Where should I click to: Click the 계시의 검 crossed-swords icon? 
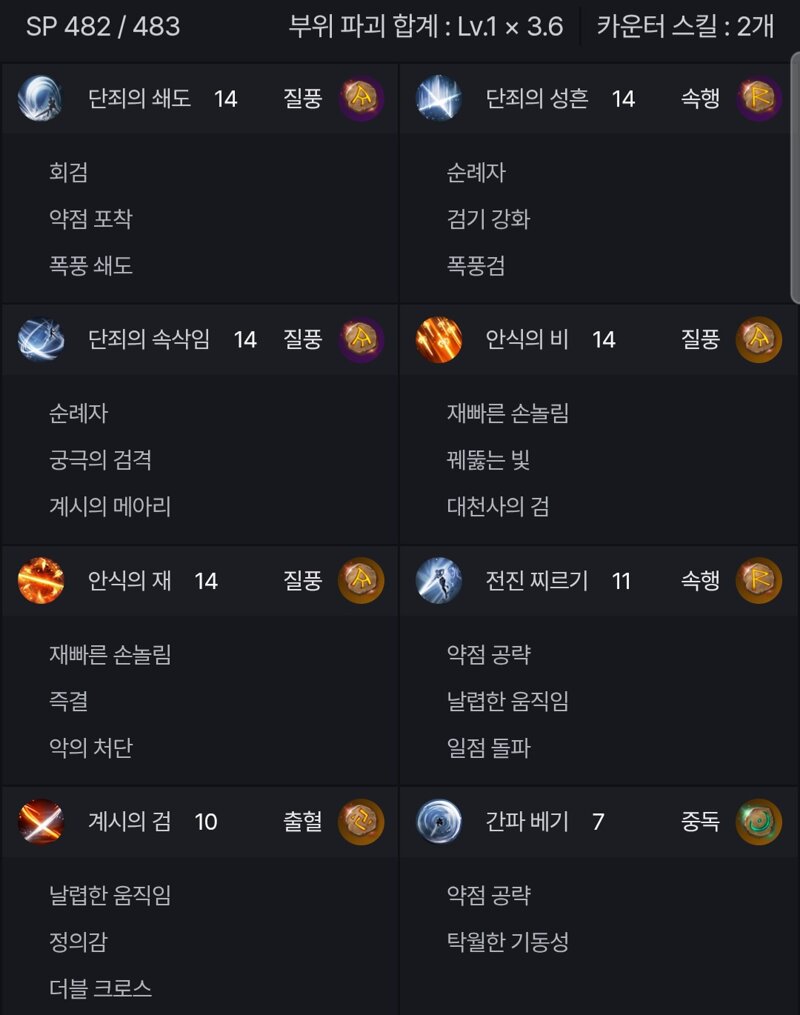click(x=40, y=821)
